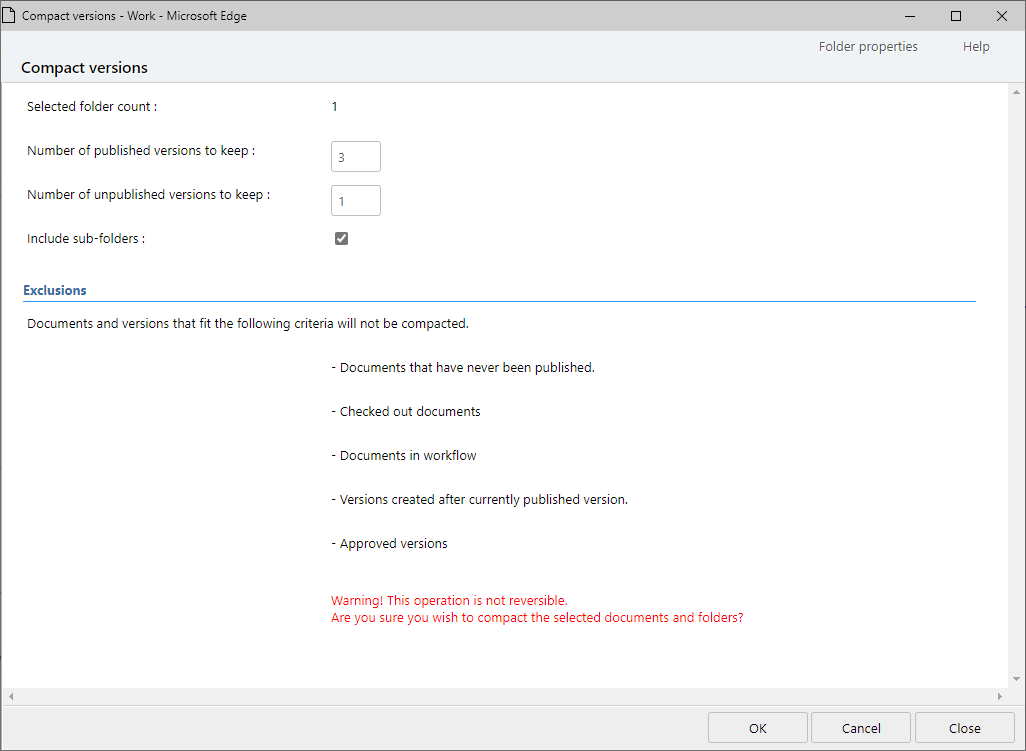Confirm compaction with the OK button
This screenshot has height=751, width=1026.
(757, 727)
